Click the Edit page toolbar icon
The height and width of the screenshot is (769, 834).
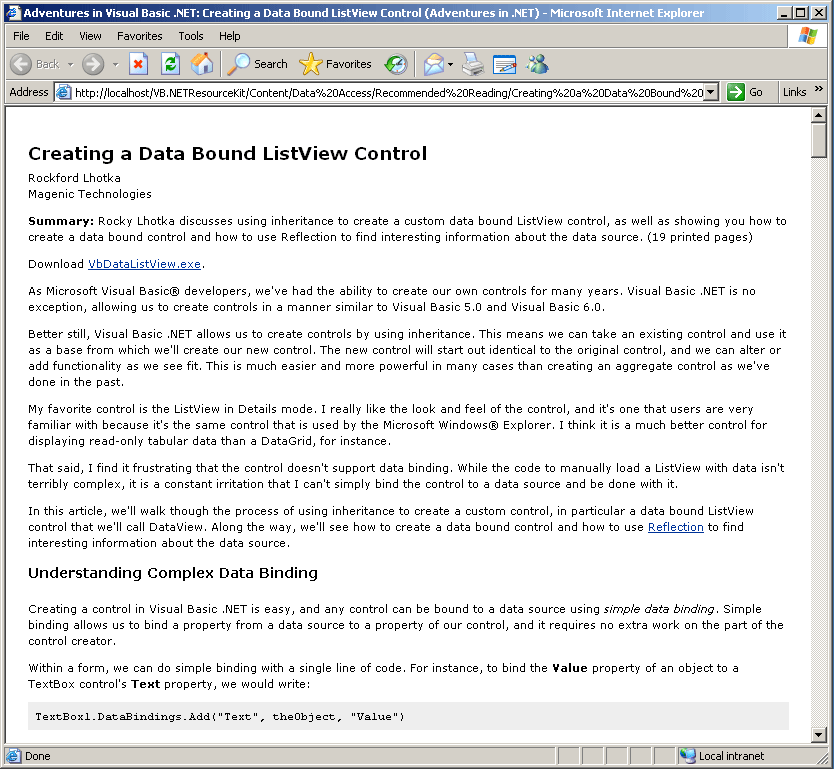504,64
